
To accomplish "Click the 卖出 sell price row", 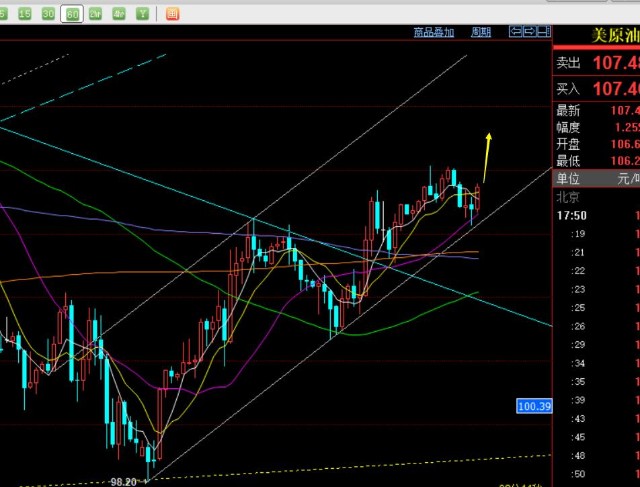I will point(597,64).
